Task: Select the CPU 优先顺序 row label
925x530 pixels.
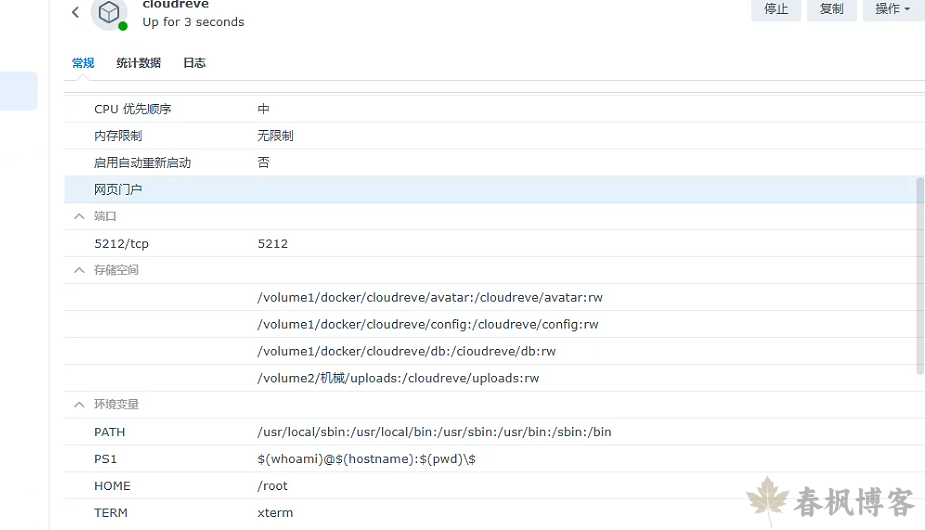Action: click(133, 109)
